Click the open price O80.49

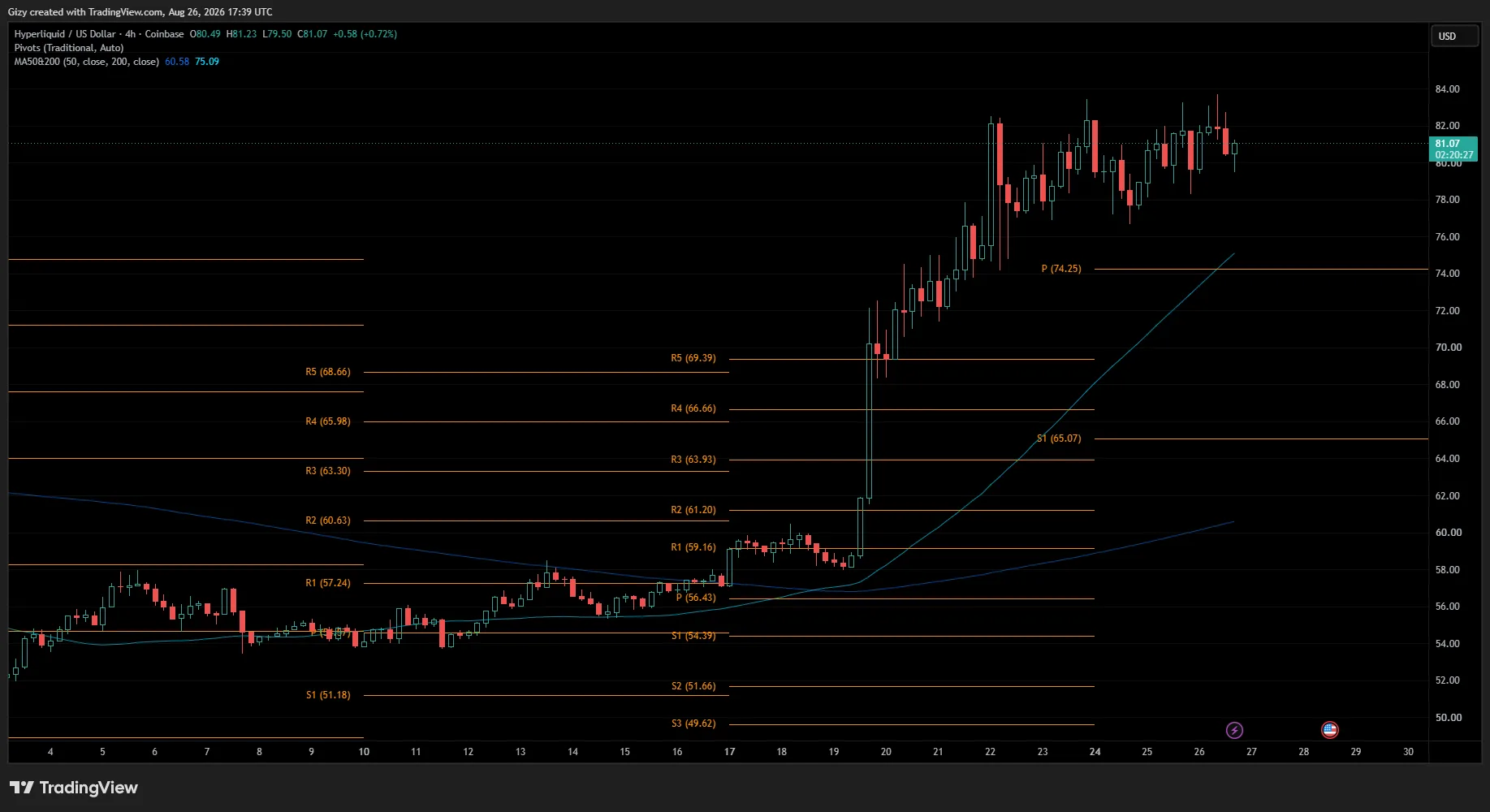pos(205,34)
